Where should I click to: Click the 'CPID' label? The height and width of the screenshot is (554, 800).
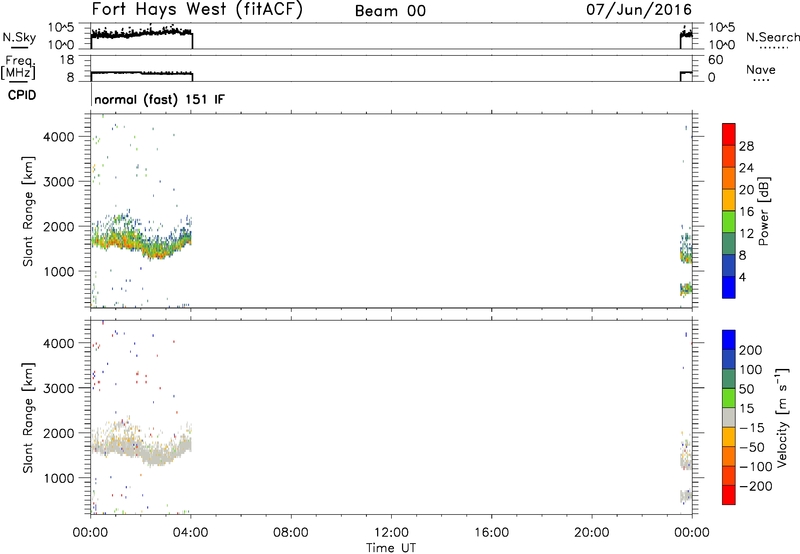[x=22, y=95]
